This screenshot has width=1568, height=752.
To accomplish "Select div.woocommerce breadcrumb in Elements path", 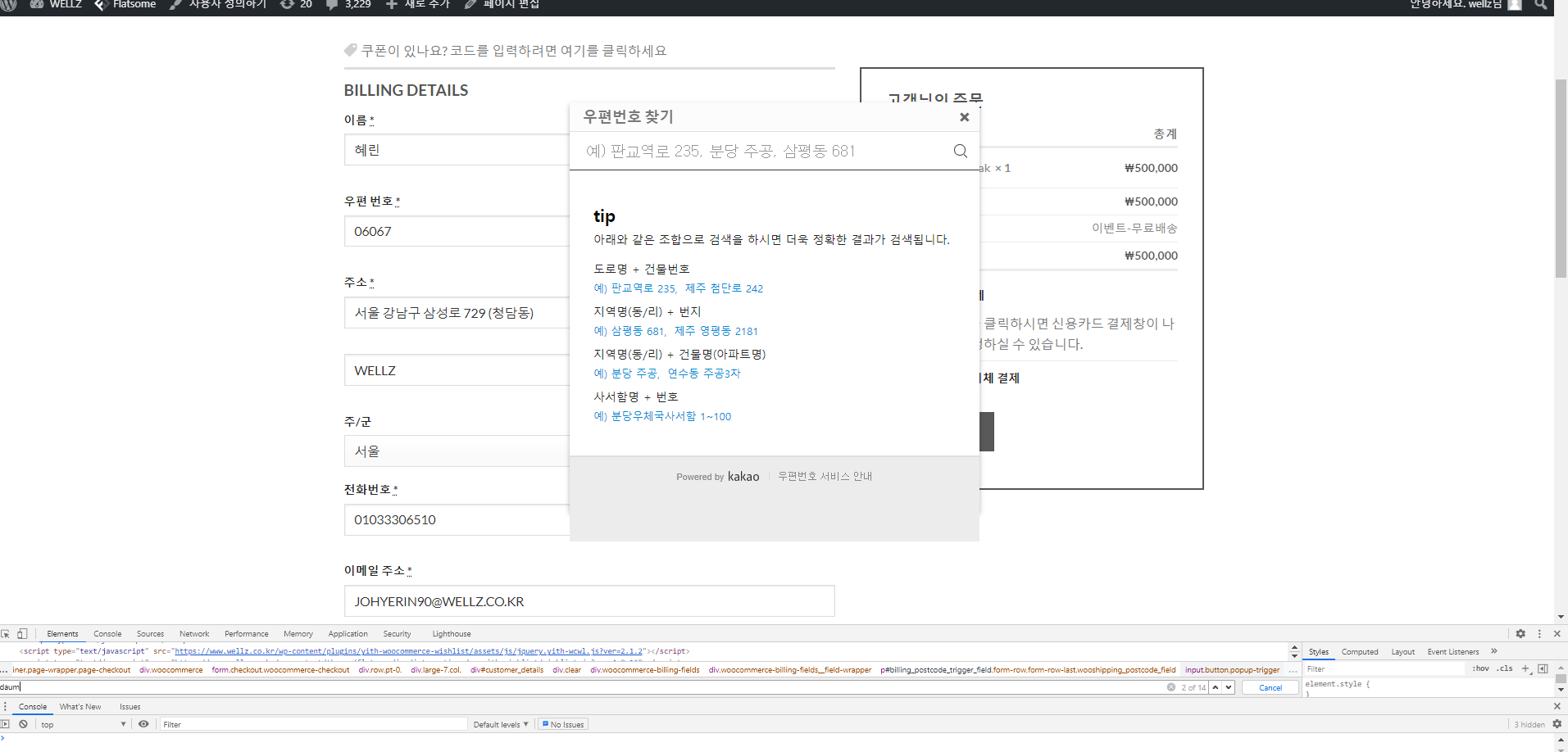I will pyautogui.click(x=170, y=670).
